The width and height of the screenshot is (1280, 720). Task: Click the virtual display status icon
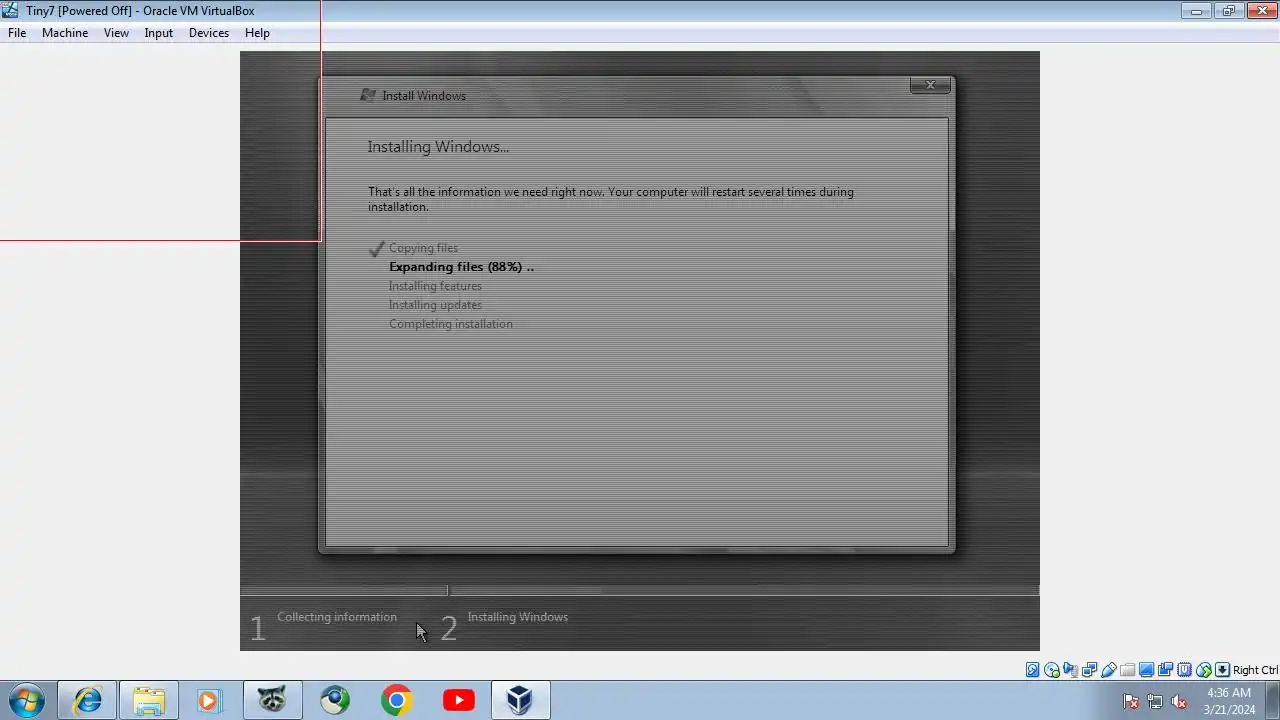pyautogui.click(x=1147, y=670)
